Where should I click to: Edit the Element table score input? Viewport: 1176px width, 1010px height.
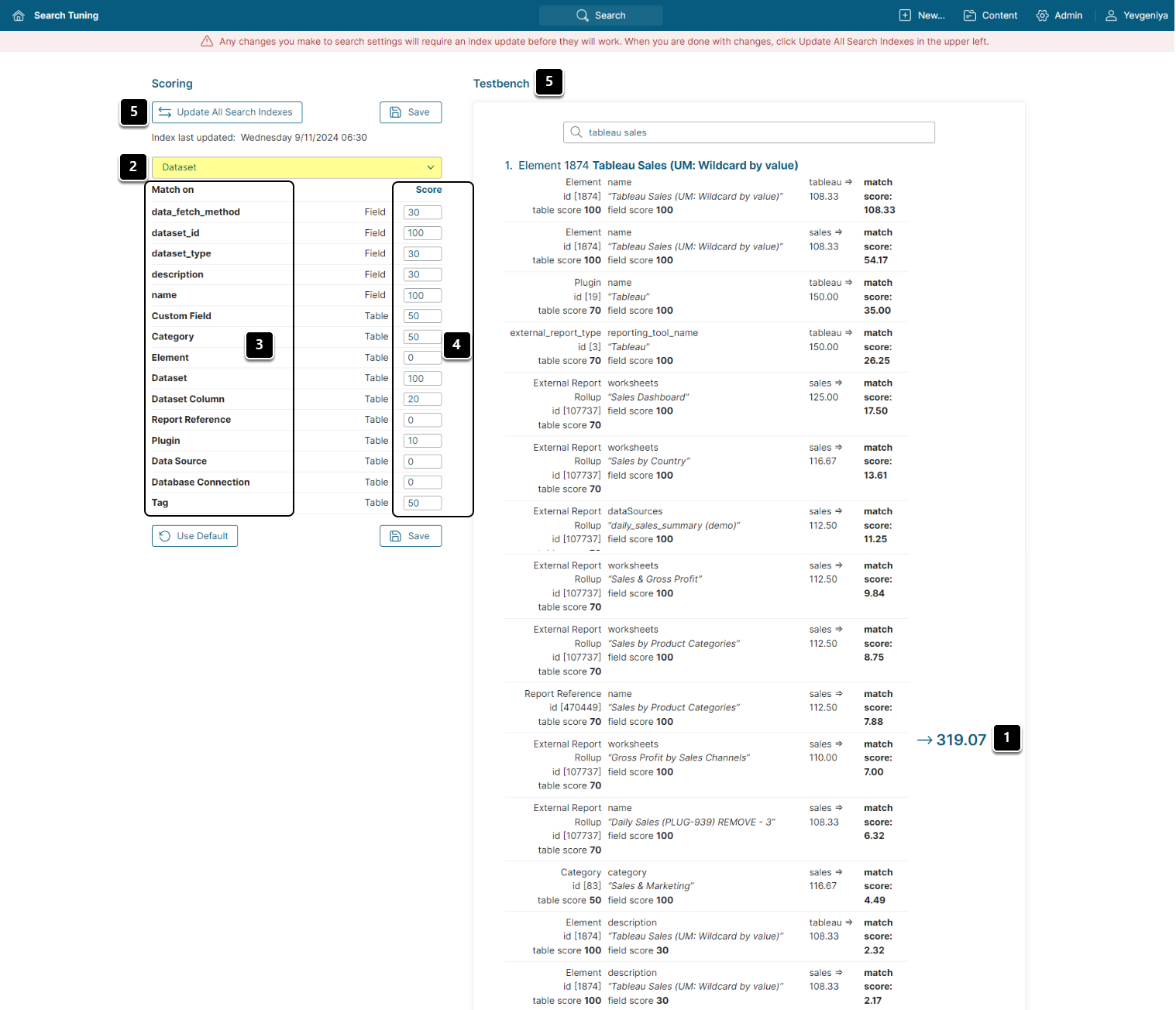(x=422, y=358)
